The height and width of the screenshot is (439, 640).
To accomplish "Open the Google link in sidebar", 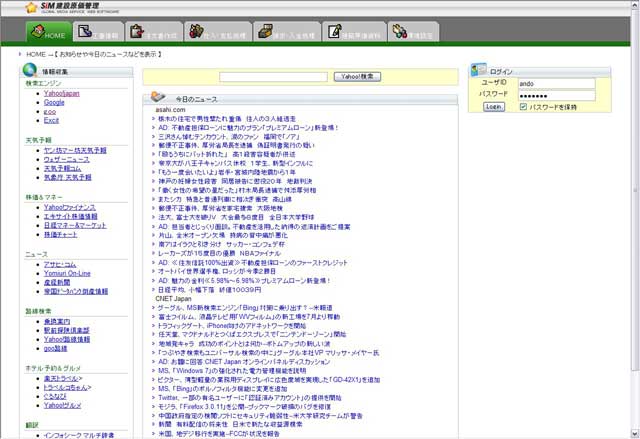I will [x=54, y=102].
